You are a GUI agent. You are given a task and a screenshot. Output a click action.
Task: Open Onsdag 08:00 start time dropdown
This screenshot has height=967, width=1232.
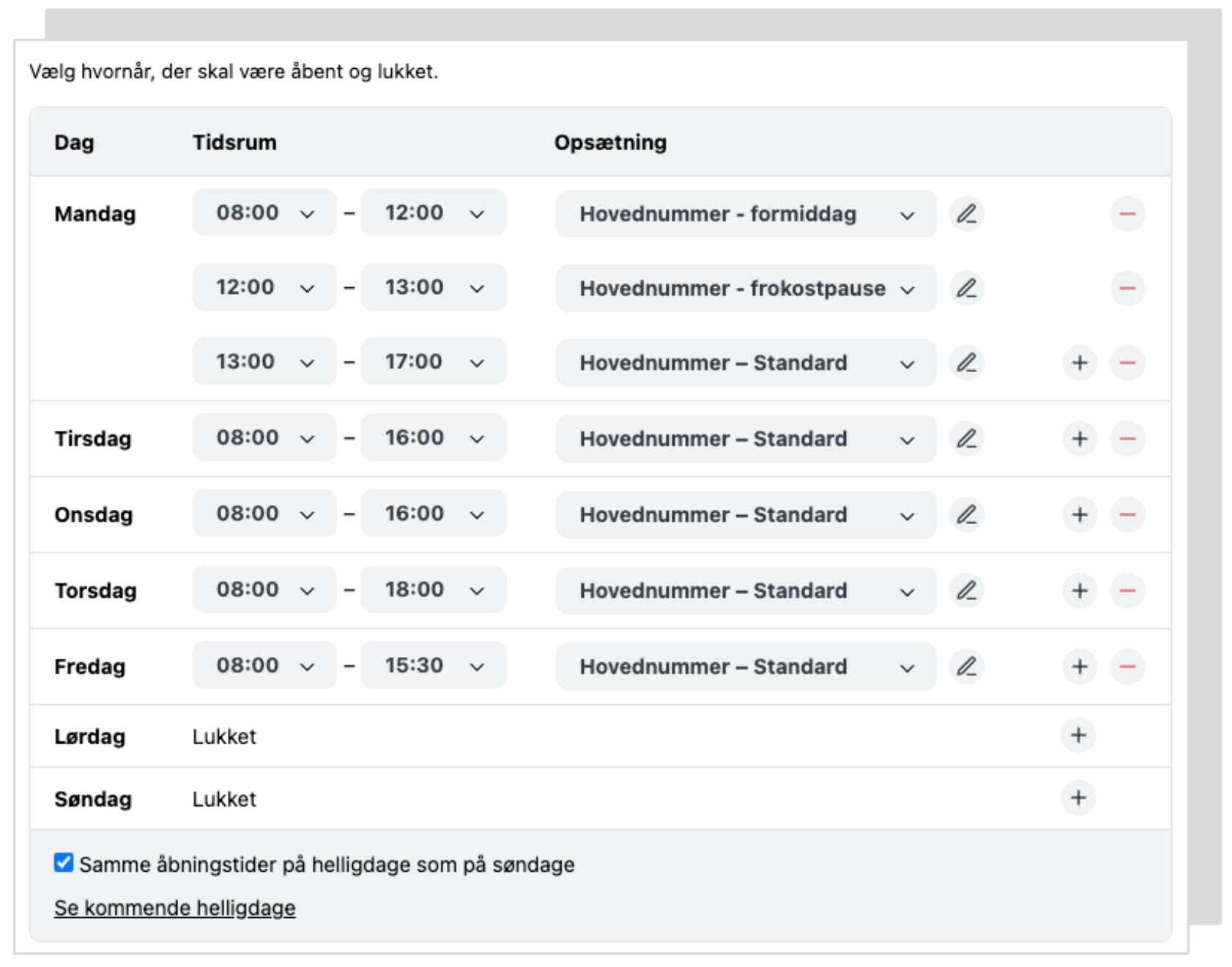click(x=264, y=514)
